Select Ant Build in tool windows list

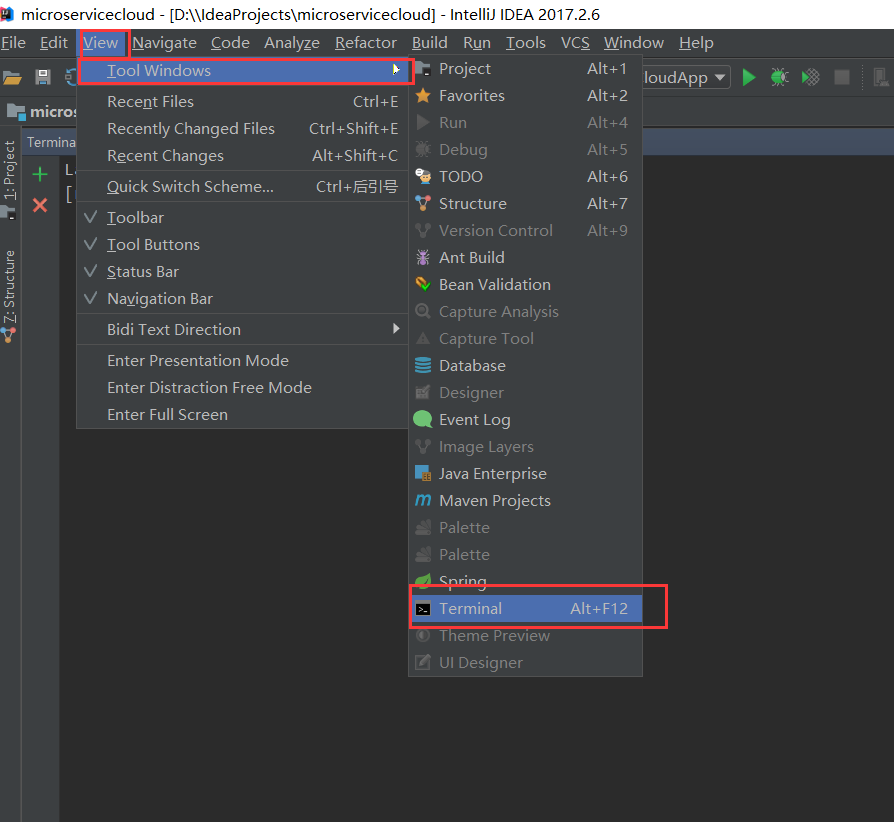(526, 258)
